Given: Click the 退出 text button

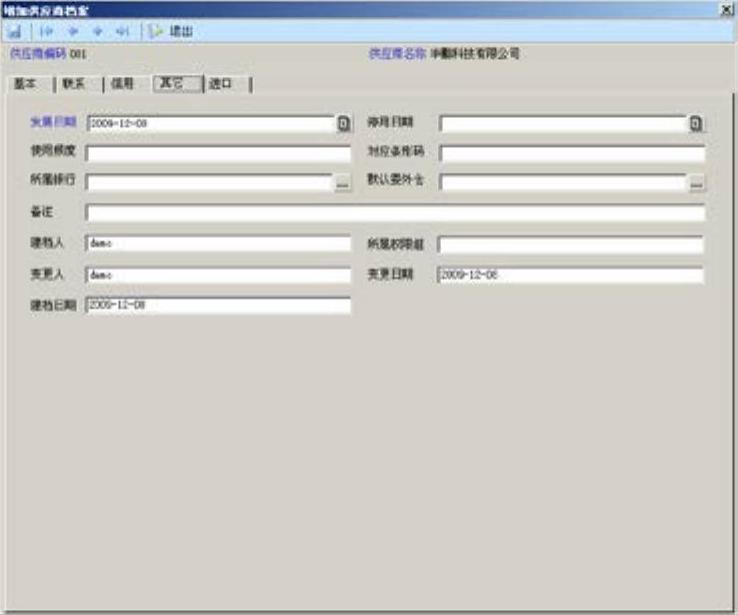Looking at the screenshot, I should (x=181, y=32).
